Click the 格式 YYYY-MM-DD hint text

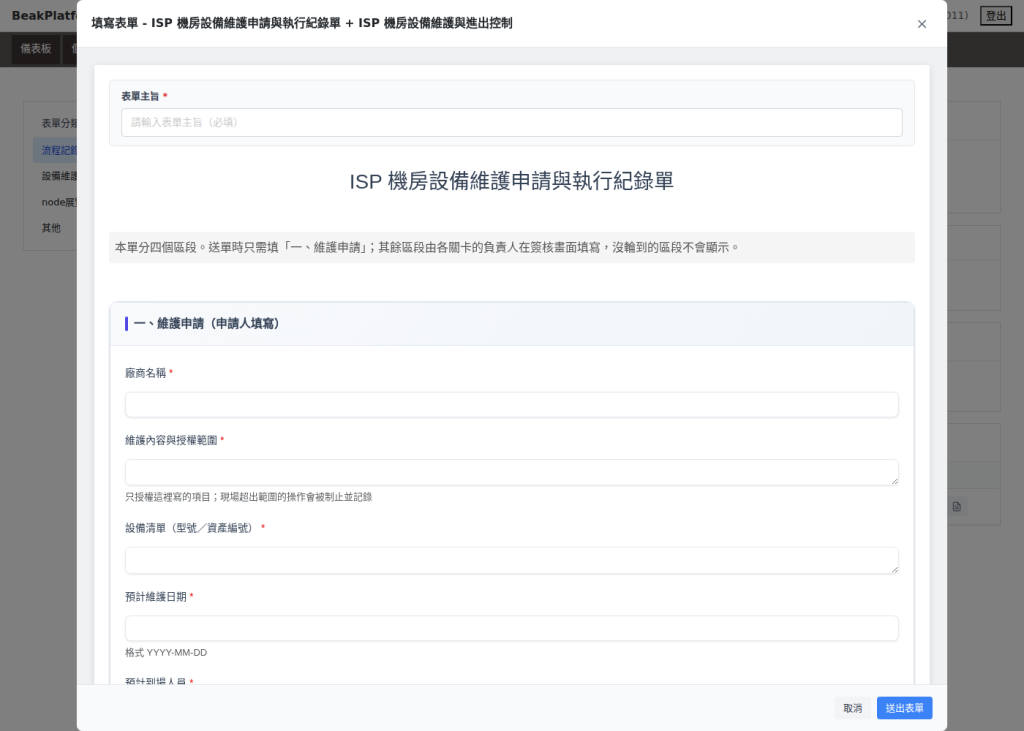coord(166,653)
